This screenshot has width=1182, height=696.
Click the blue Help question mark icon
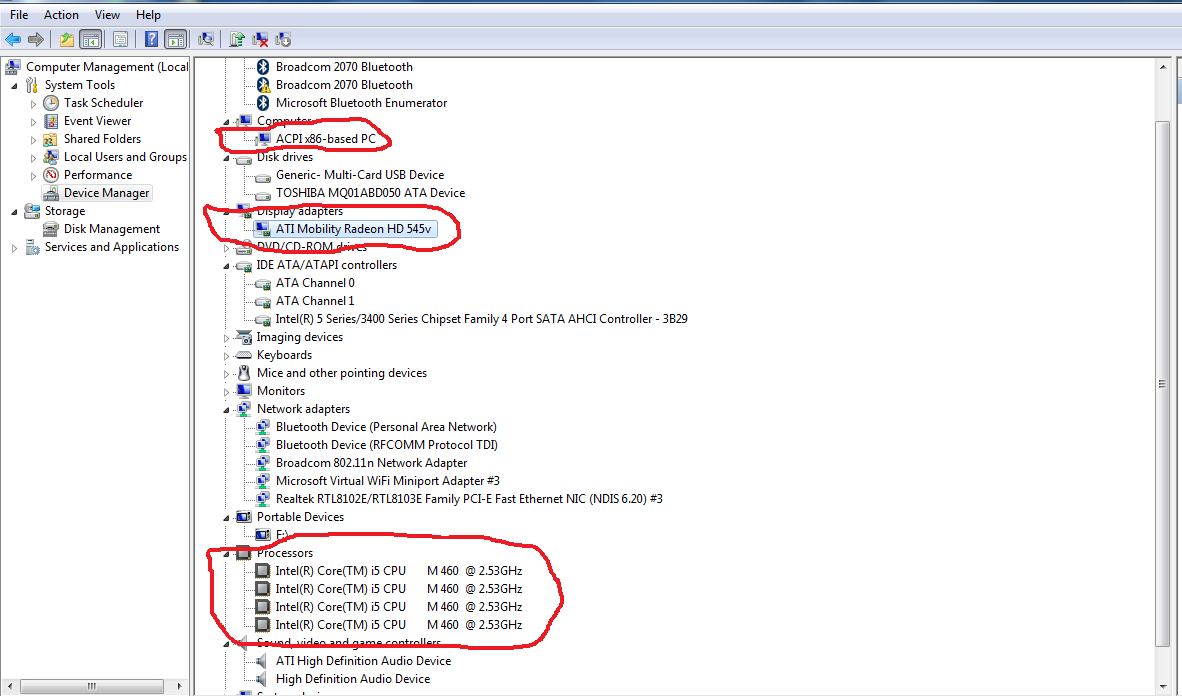(151, 39)
